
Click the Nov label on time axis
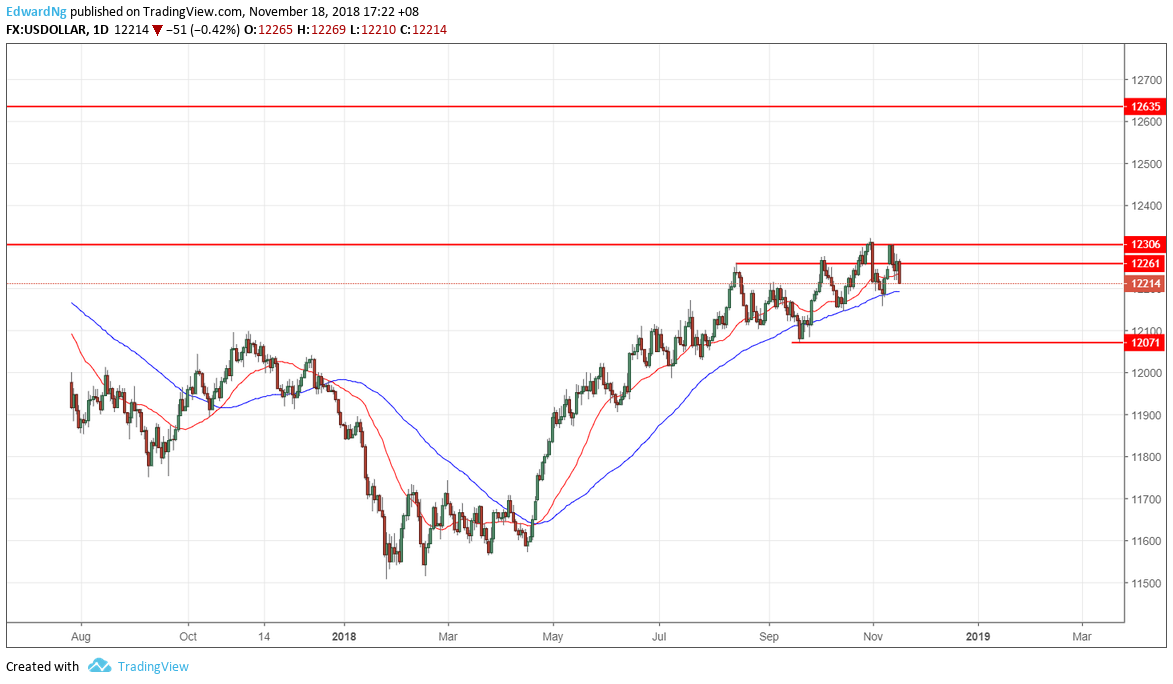(x=873, y=636)
